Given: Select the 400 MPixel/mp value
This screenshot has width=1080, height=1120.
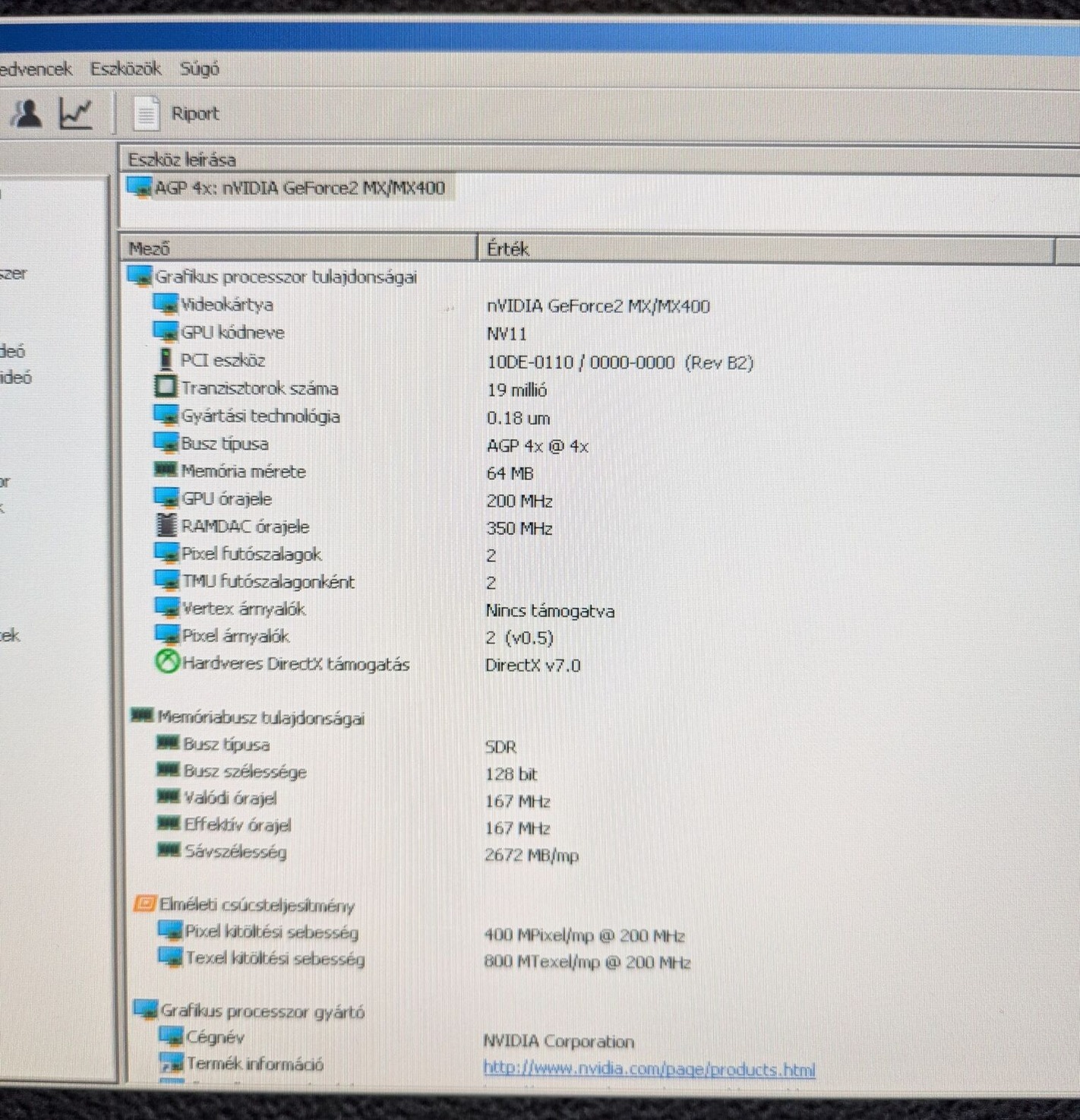Looking at the screenshot, I should click(x=584, y=935).
